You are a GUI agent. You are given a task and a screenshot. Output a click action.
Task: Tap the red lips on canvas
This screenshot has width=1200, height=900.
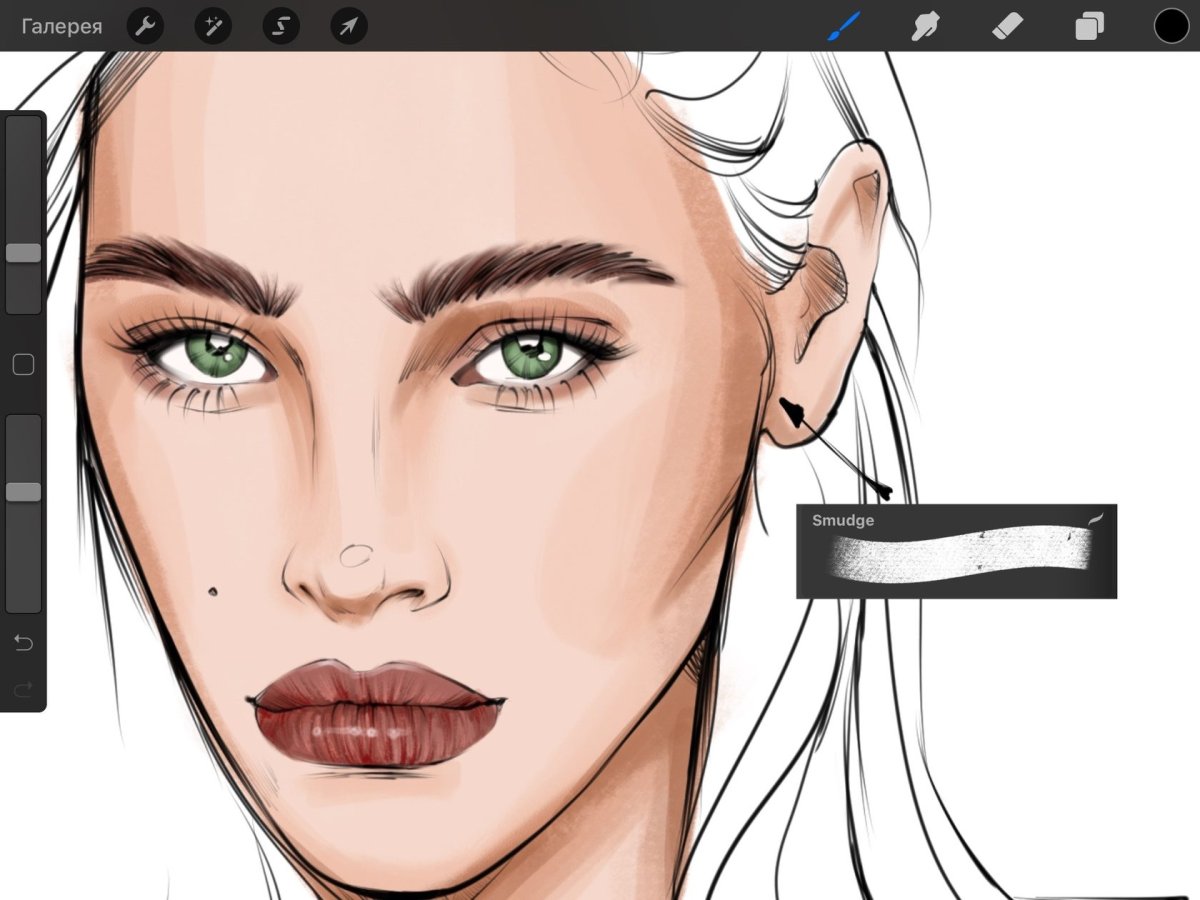pyautogui.click(x=373, y=715)
